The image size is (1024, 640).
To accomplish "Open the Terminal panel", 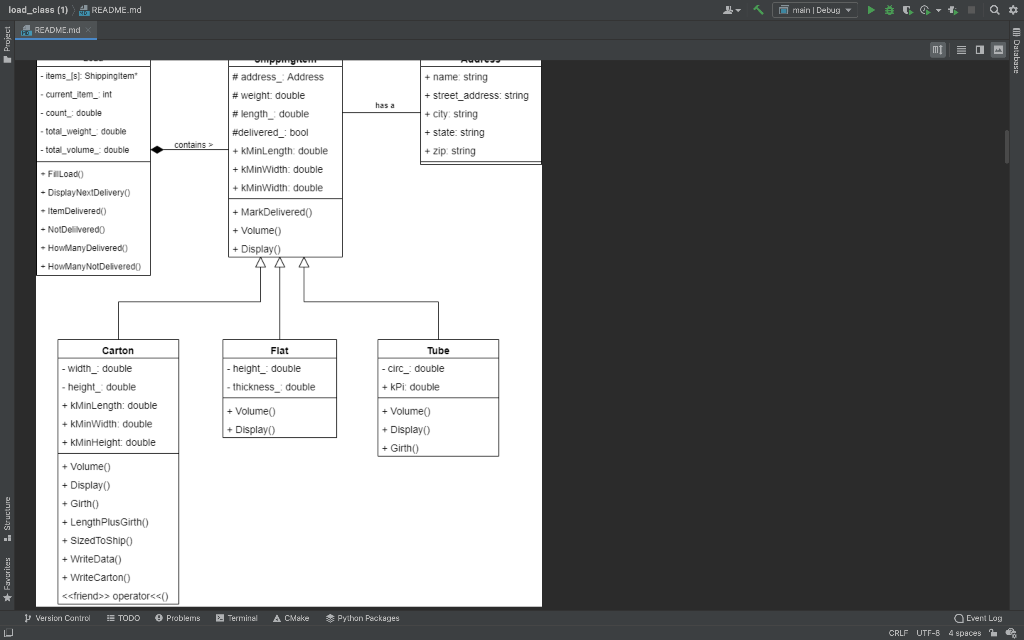I will (x=236, y=618).
